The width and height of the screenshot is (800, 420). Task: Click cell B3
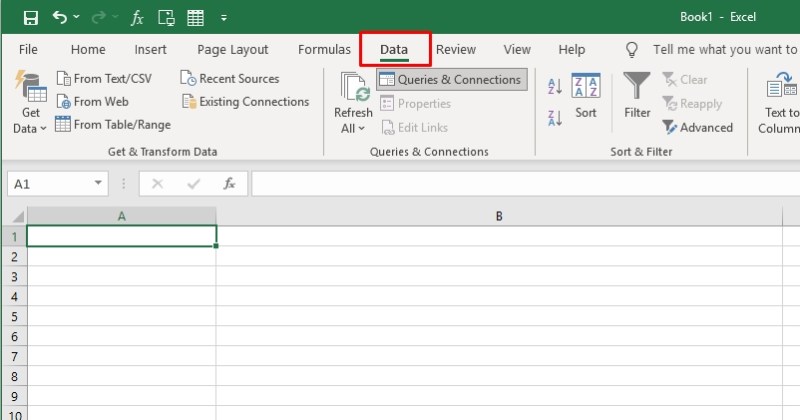click(499, 276)
